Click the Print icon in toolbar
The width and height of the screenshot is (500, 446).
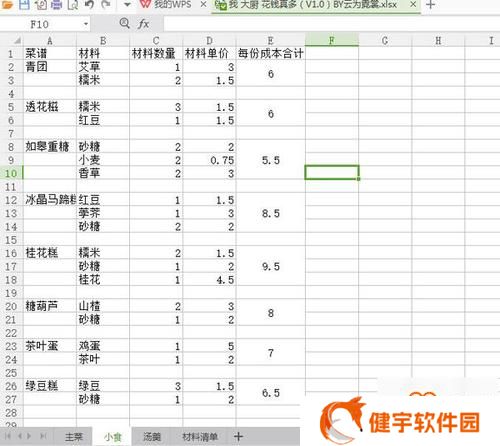tap(56, 4)
